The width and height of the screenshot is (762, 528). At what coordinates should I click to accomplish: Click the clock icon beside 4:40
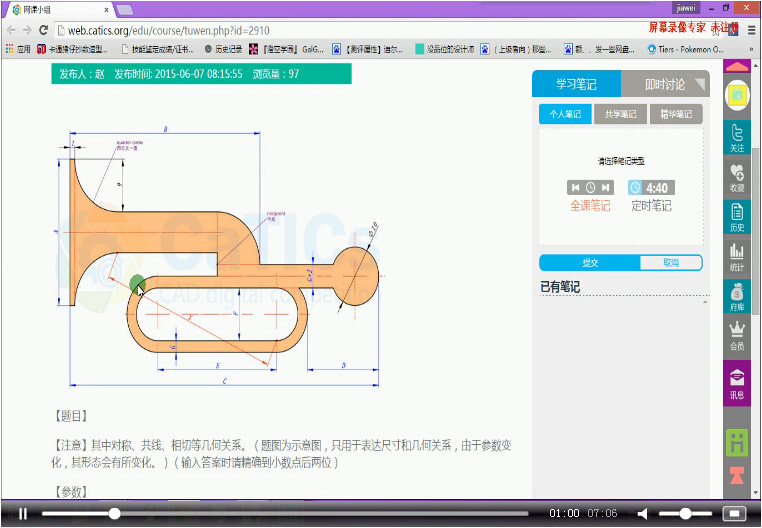[635, 188]
